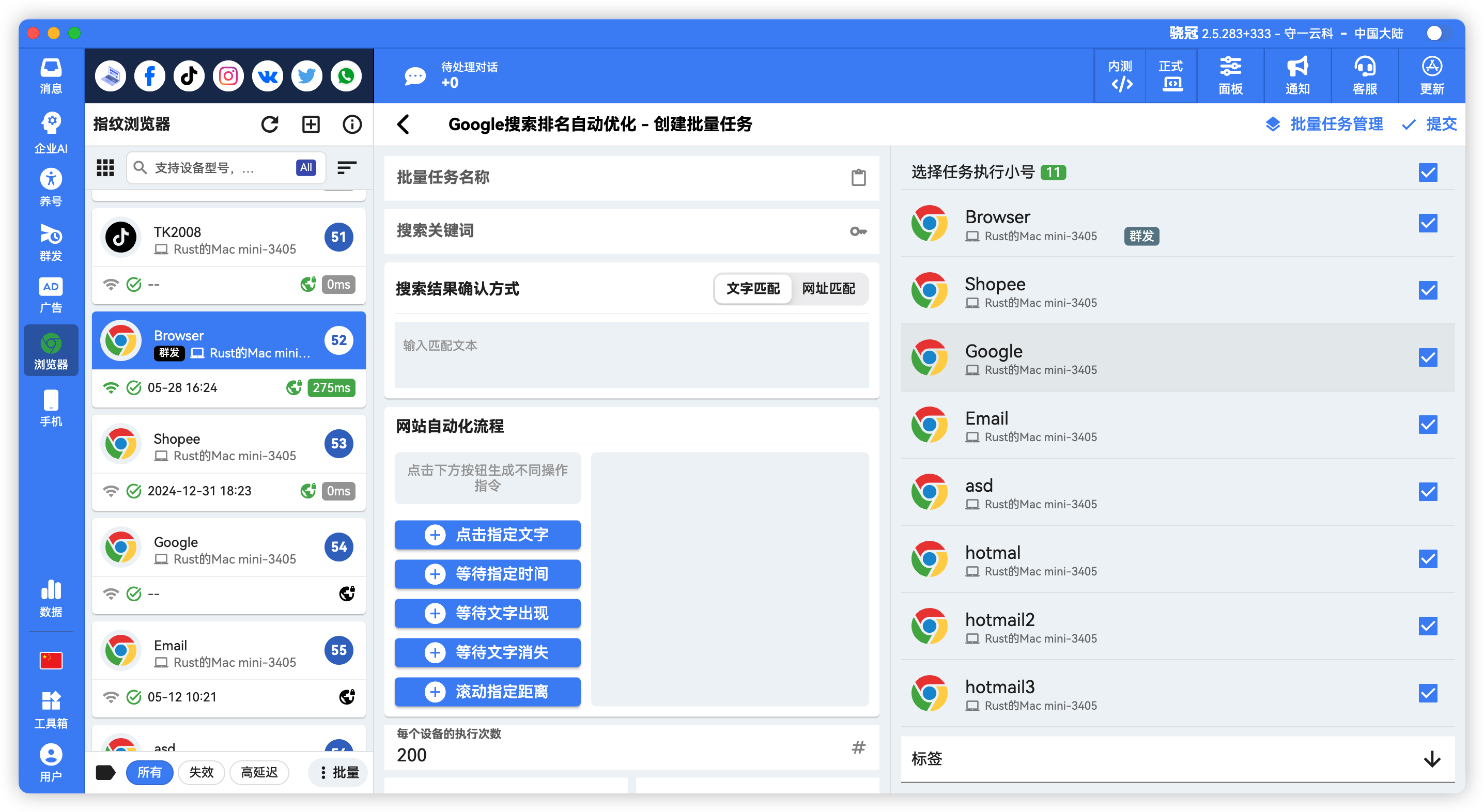The width and height of the screenshot is (1484, 812).
Task: Open the 群发 sidebar section
Action: point(51,242)
